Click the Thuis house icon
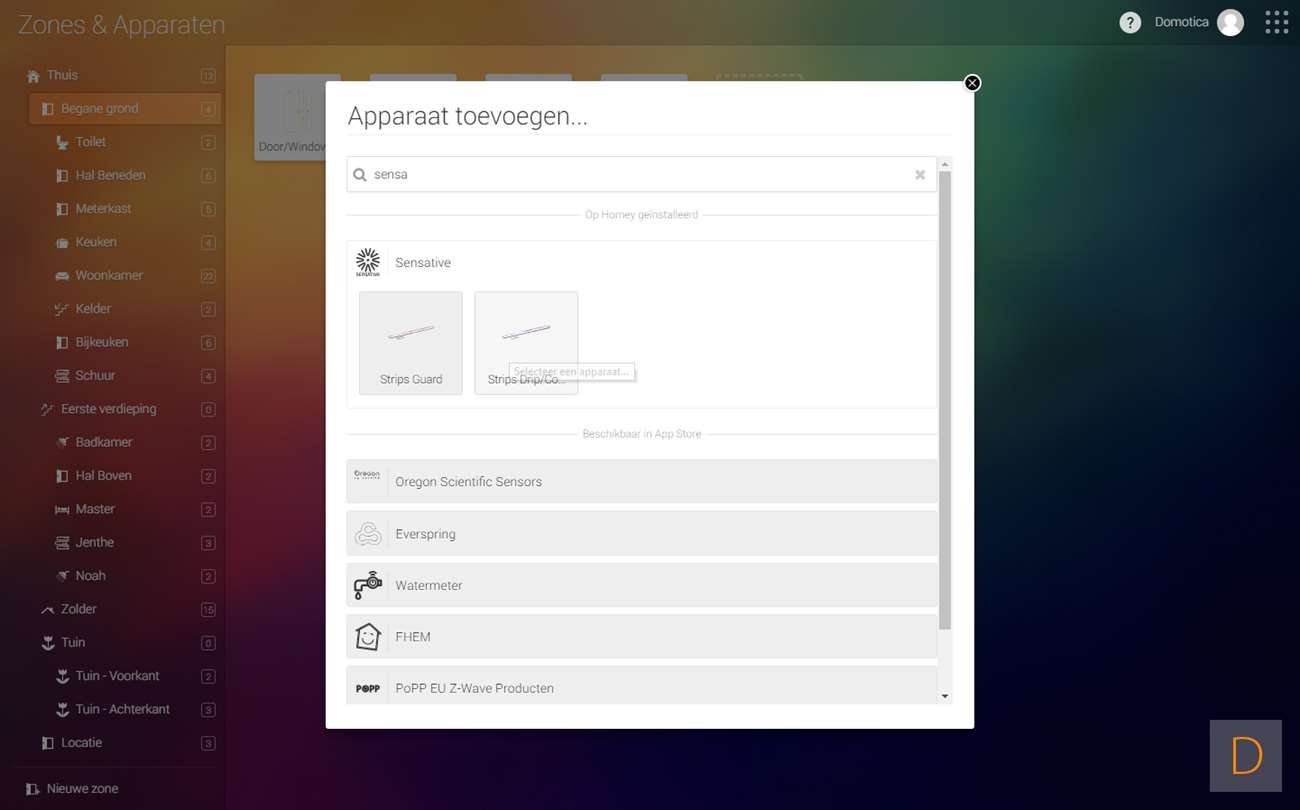The image size is (1300, 810). [33, 76]
